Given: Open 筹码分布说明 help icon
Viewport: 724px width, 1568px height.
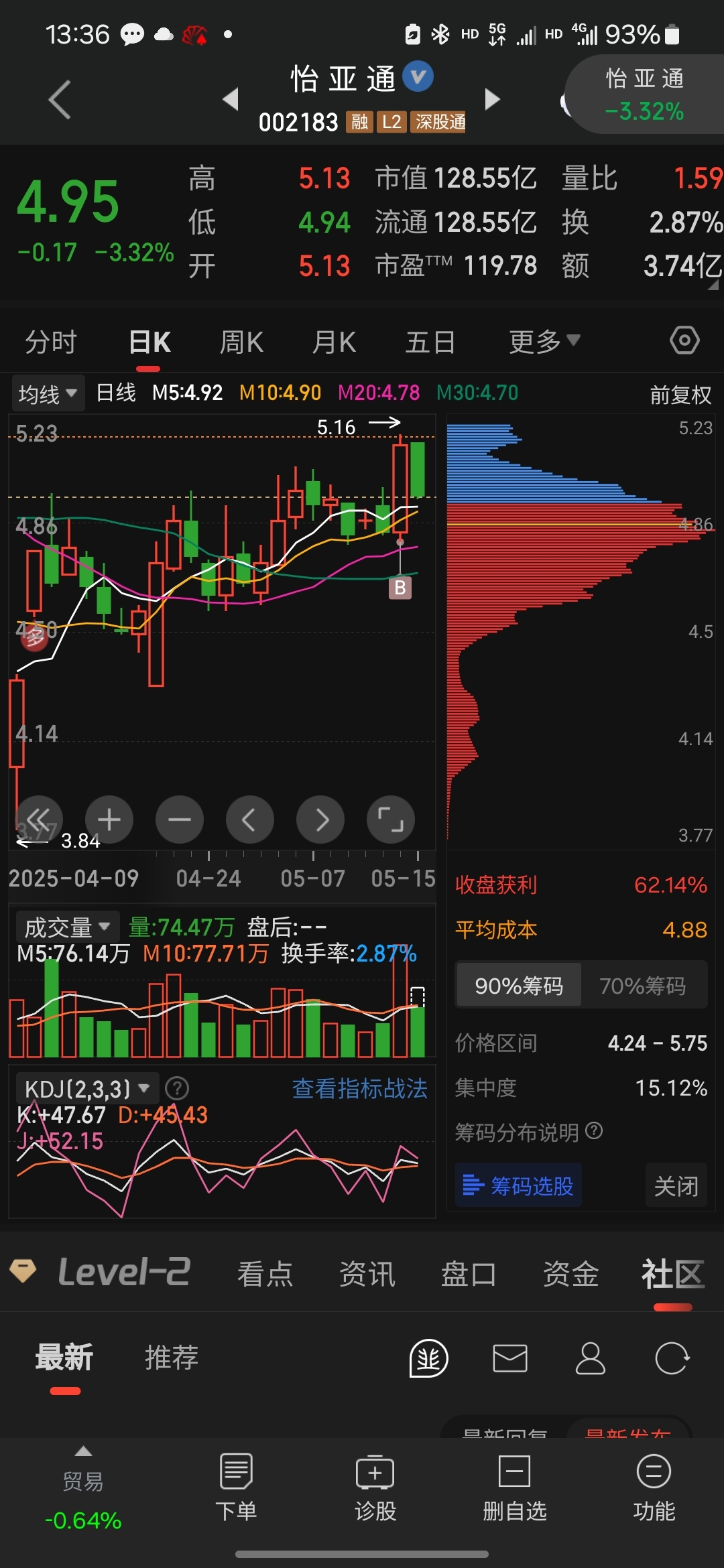Looking at the screenshot, I should point(594,1131).
